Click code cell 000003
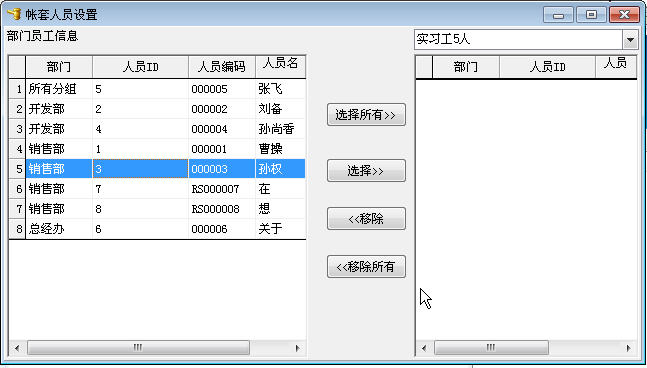The width and height of the screenshot is (647, 368). [222, 169]
